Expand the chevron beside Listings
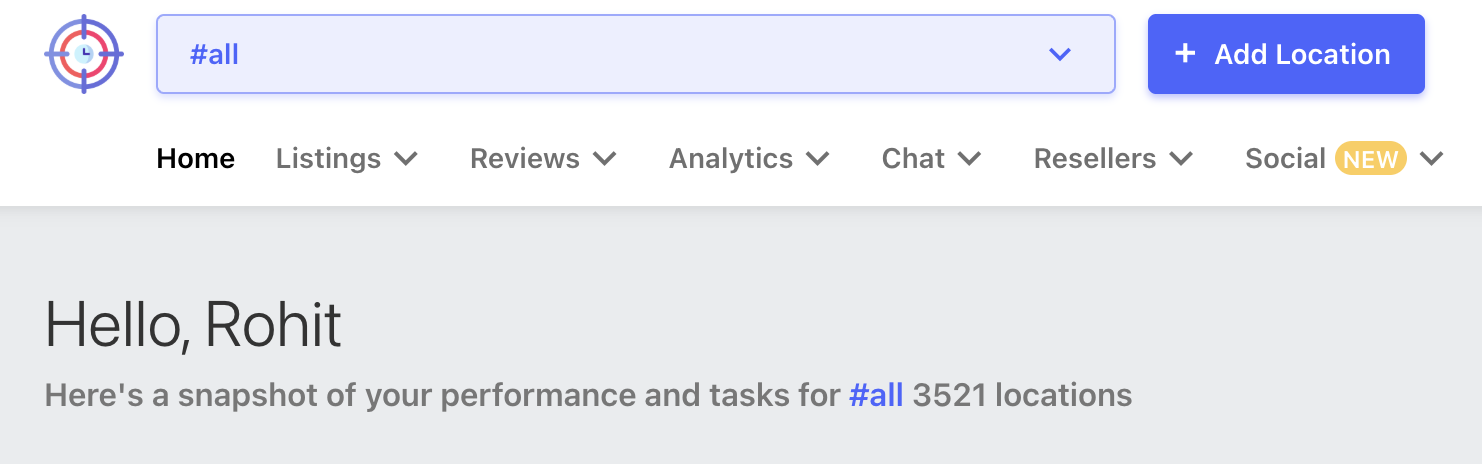 coord(406,159)
